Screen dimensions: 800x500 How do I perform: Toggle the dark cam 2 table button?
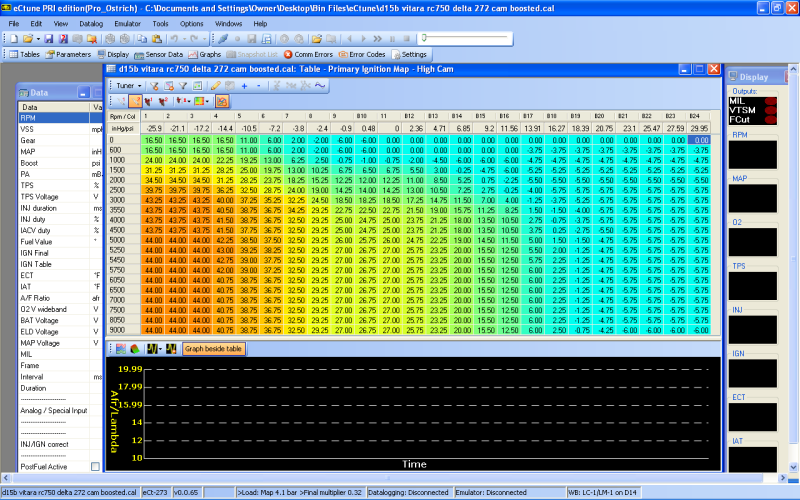pos(163,101)
